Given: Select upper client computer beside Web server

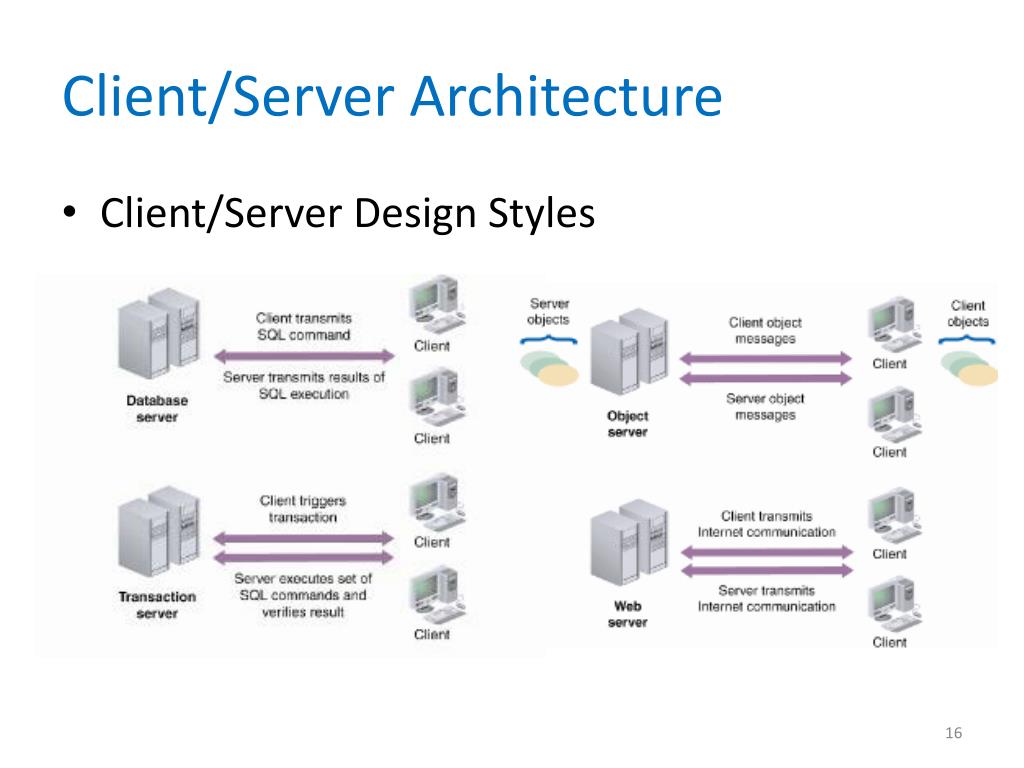Looking at the screenshot, I should pyautogui.click(x=894, y=515).
